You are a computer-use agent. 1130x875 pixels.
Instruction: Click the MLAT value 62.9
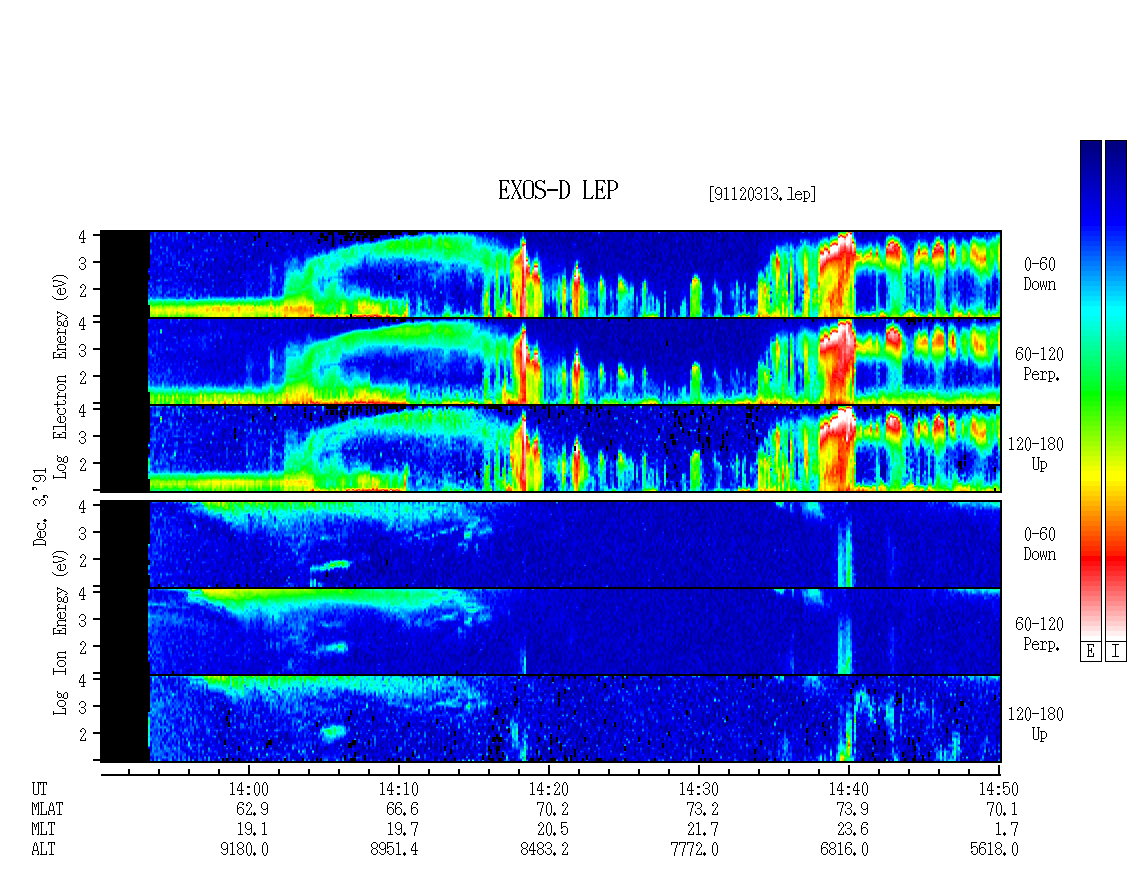point(252,809)
